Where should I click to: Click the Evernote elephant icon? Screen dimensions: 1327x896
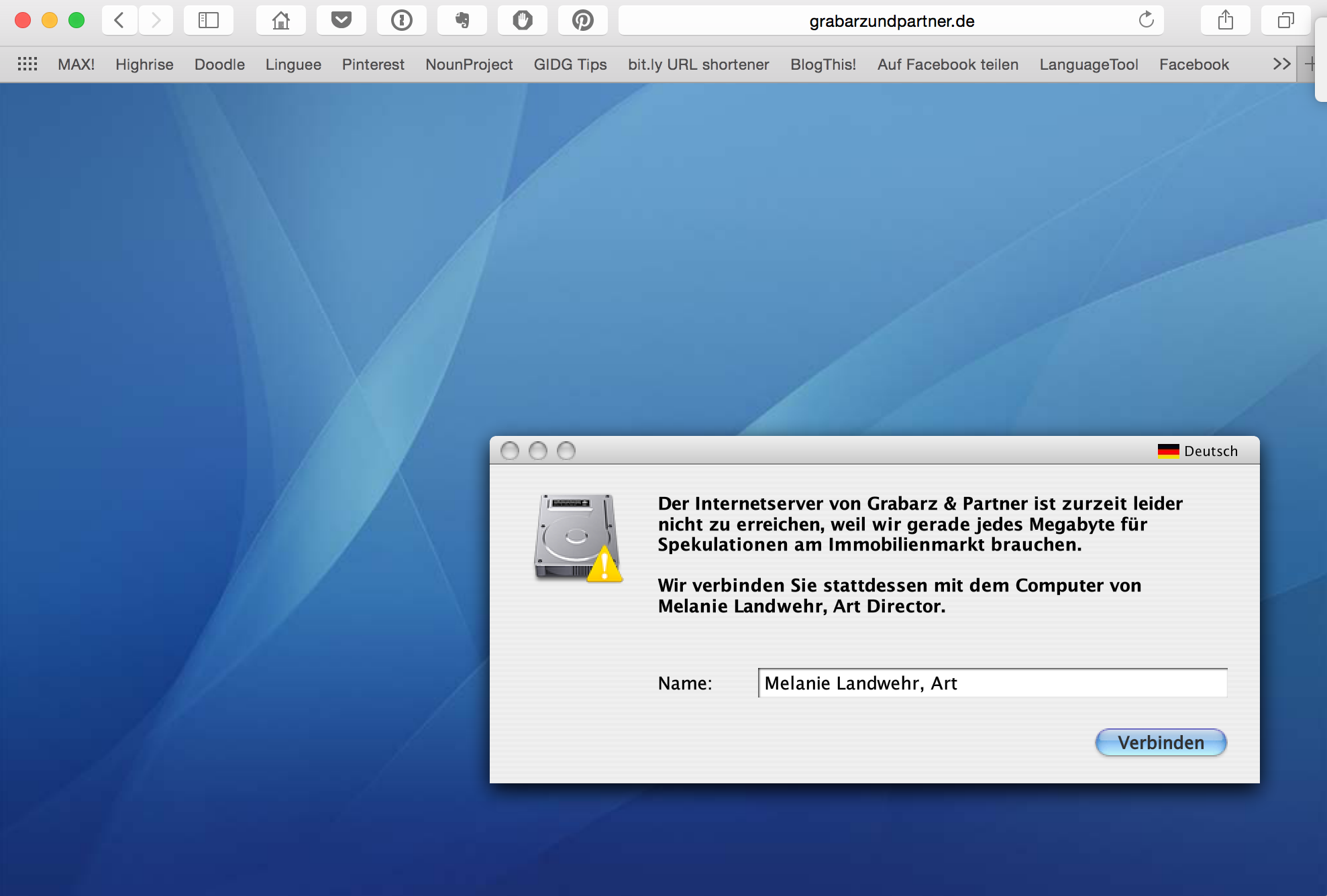pos(462,21)
